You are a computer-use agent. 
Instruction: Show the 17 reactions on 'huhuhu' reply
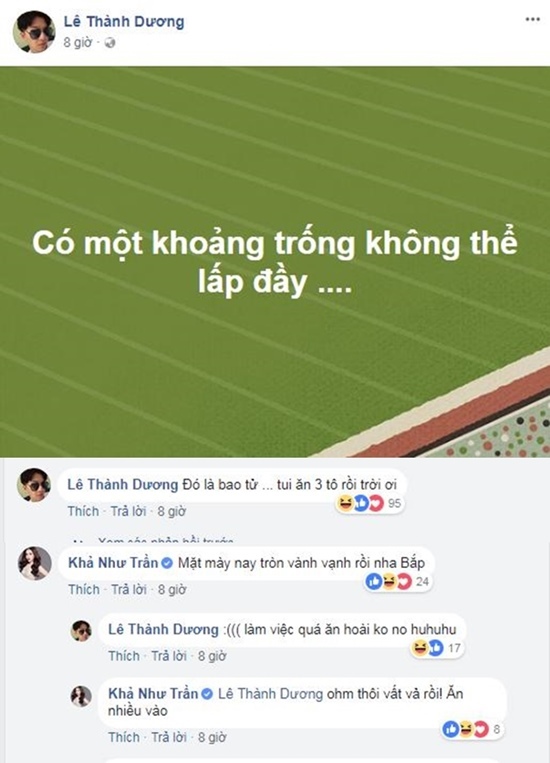click(437, 648)
